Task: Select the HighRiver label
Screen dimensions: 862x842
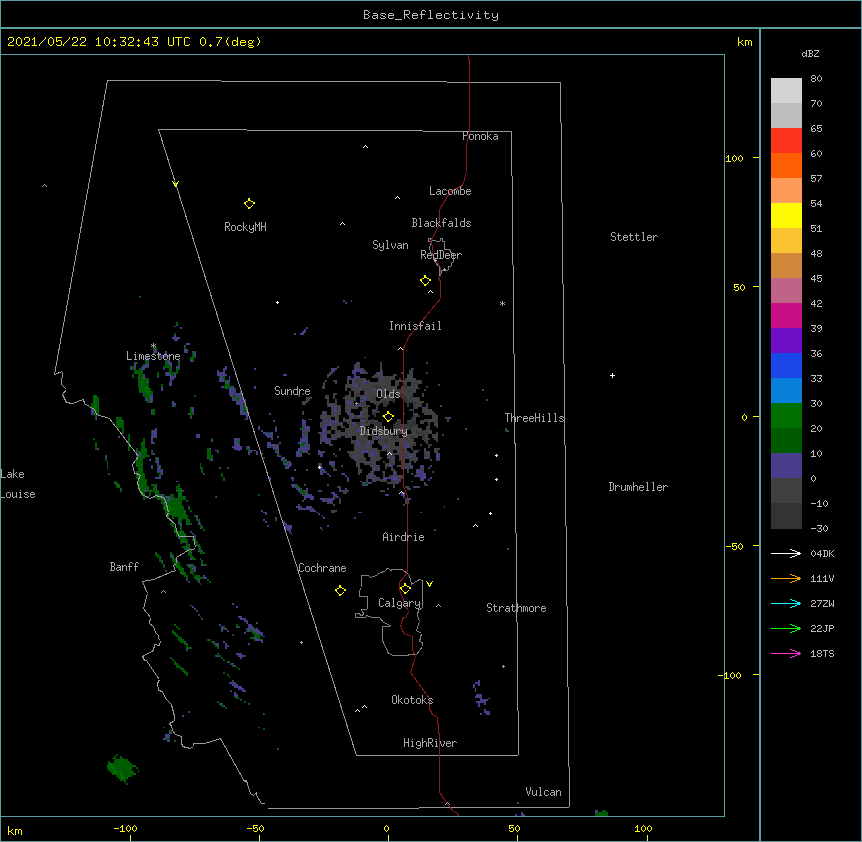Action: point(430,743)
